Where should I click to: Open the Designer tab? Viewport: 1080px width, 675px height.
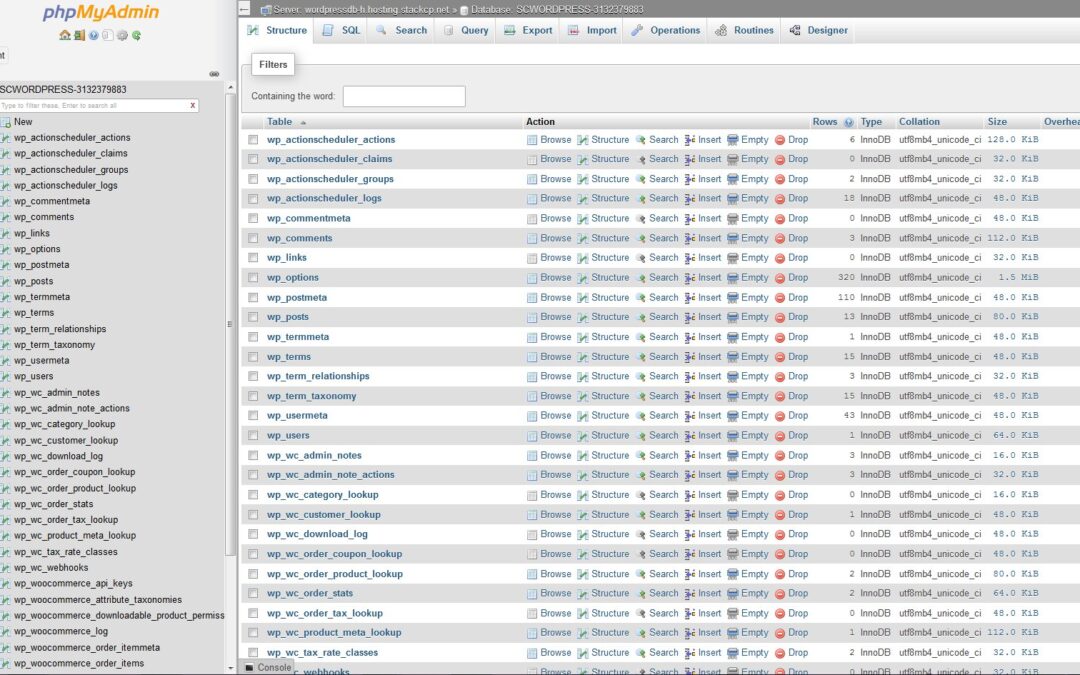click(818, 30)
